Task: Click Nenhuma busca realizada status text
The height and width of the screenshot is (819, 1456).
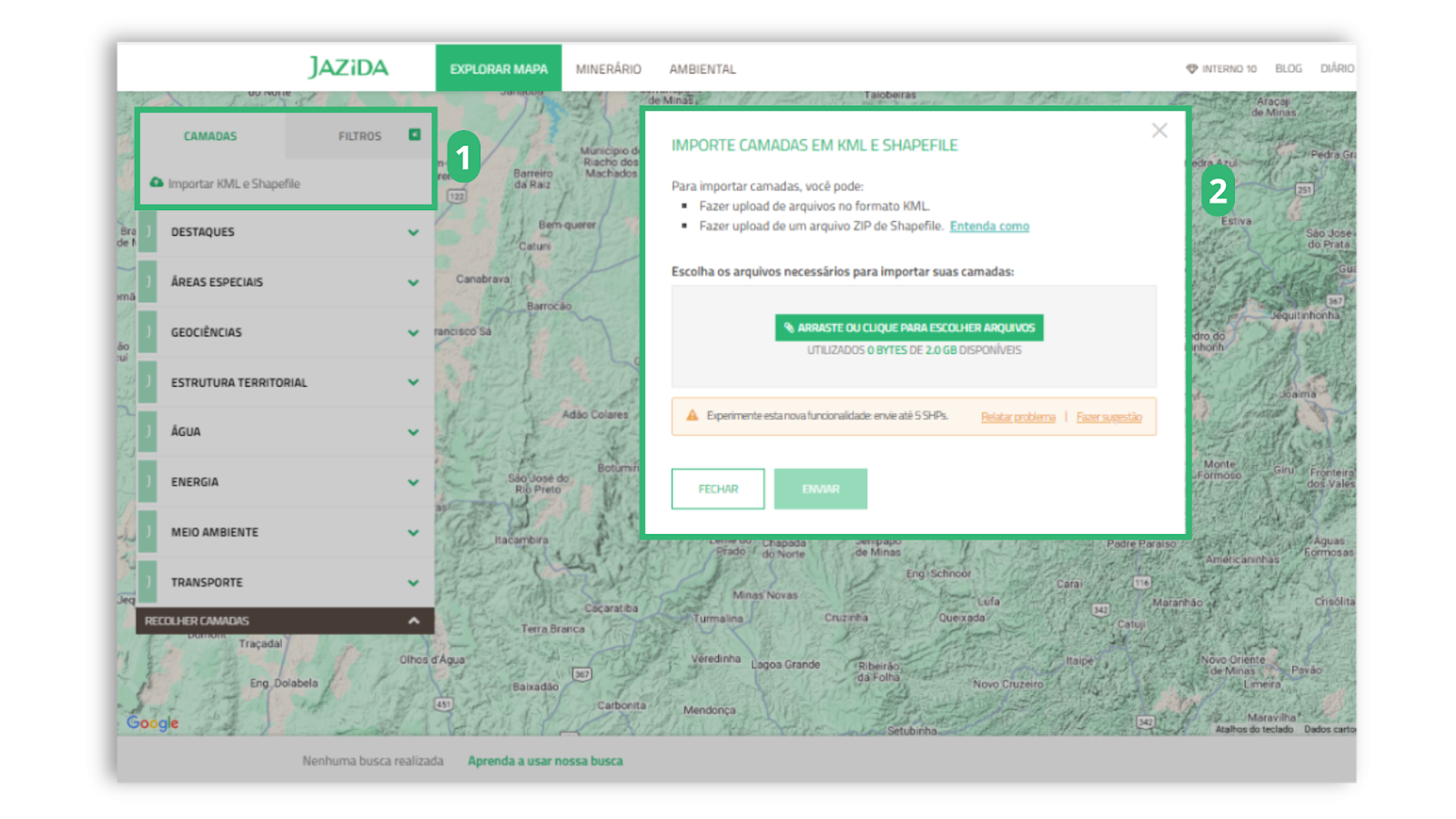Action: click(x=373, y=761)
